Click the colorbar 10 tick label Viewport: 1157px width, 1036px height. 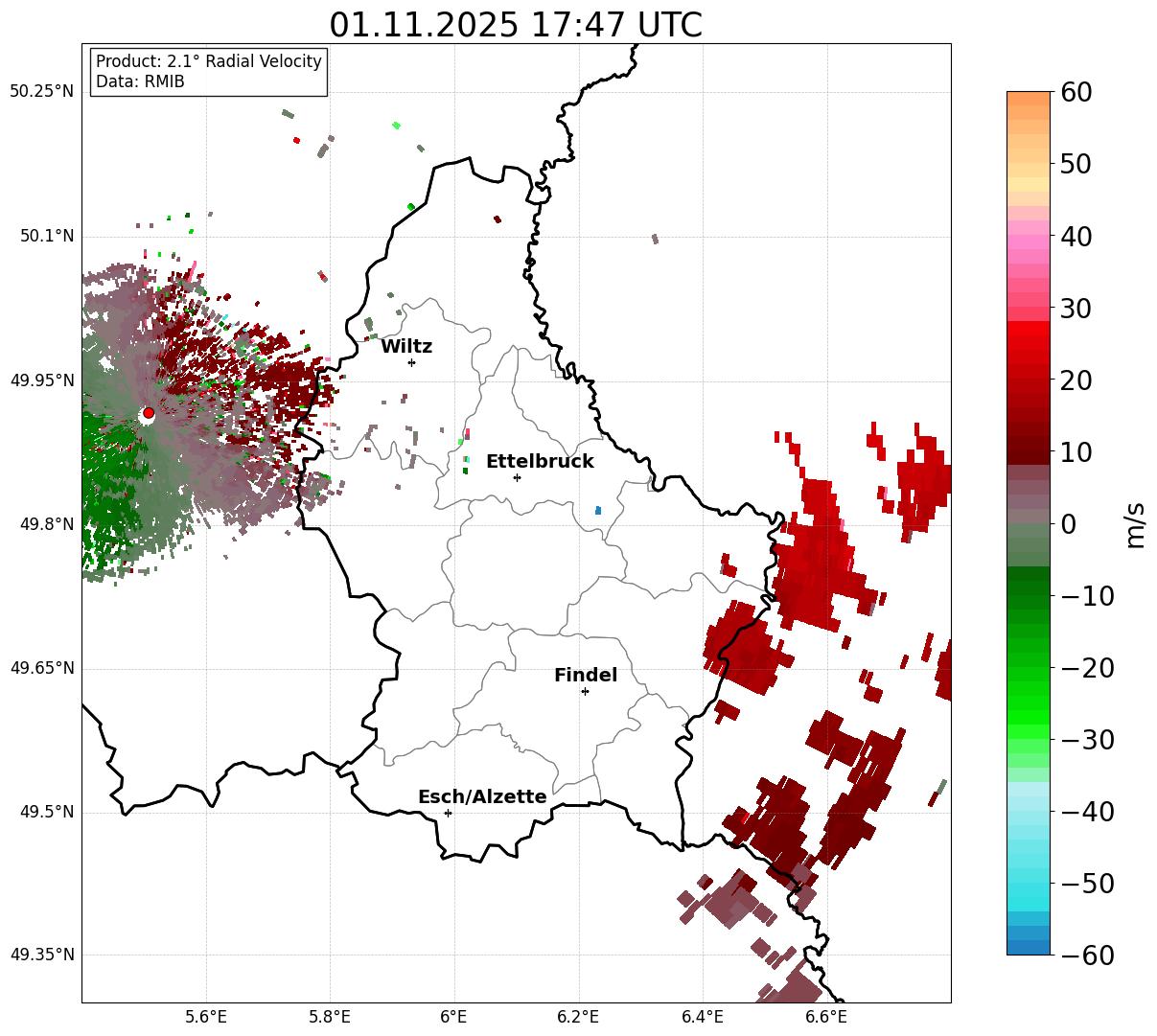[1076, 451]
